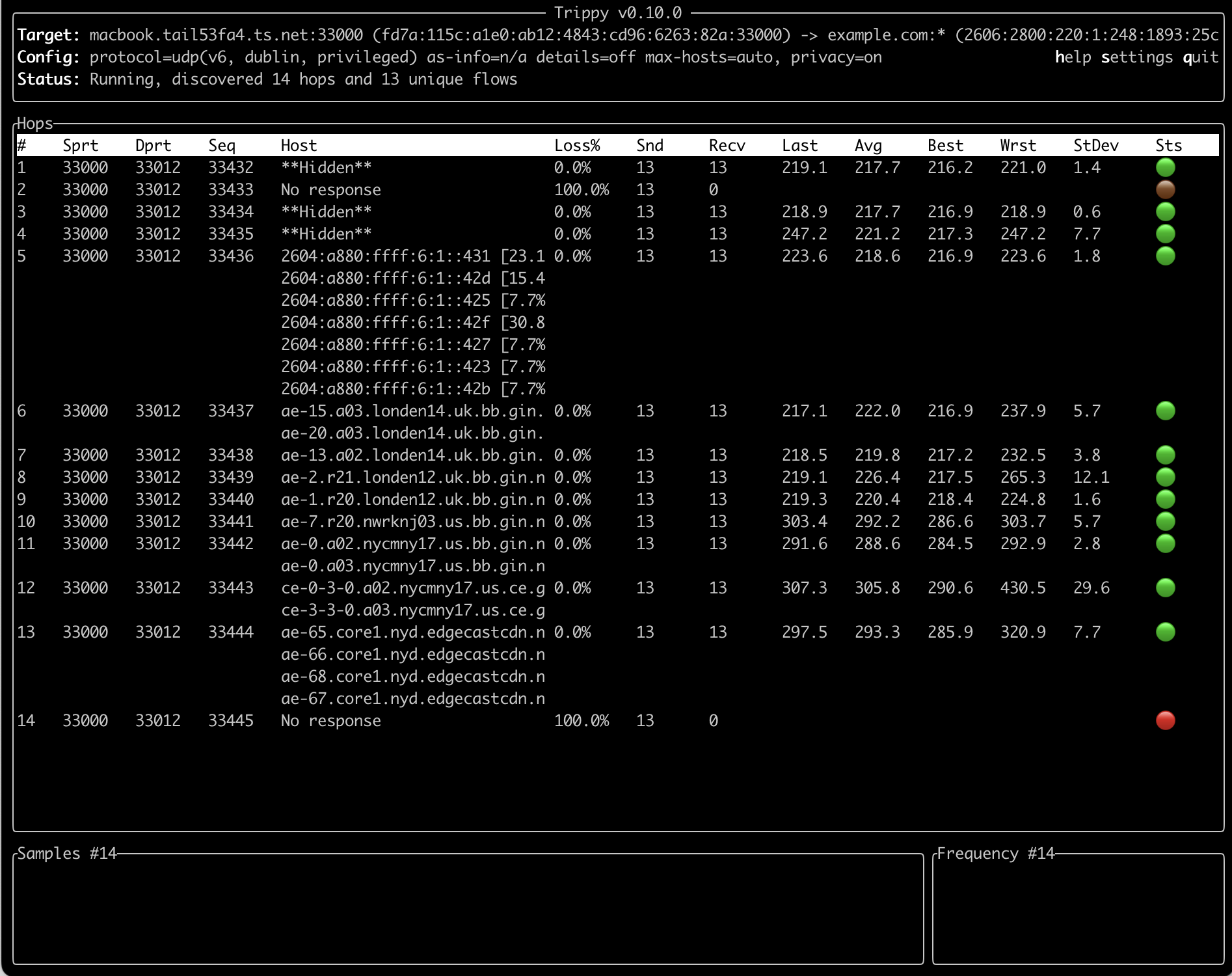Click the Recv column header
Viewport: 1232px width, 976px height.
[727, 146]
